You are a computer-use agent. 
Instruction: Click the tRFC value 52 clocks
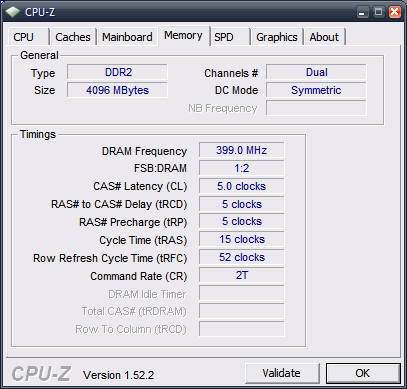pyautogui.click(x=242, y=258)
